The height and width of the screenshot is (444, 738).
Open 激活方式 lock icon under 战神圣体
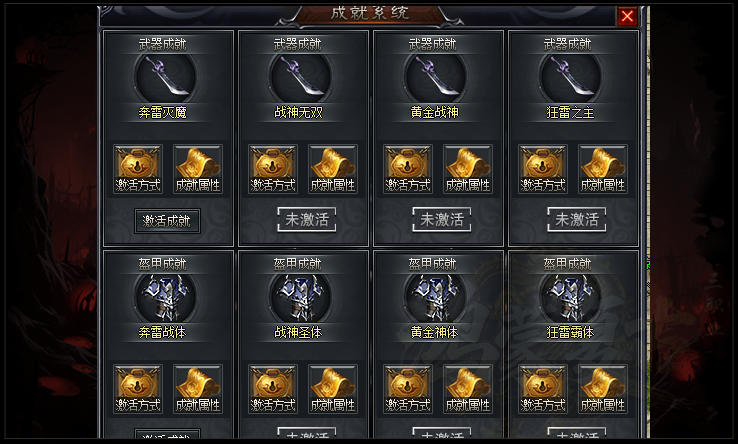pyautogui.click(x=273, y=389)
